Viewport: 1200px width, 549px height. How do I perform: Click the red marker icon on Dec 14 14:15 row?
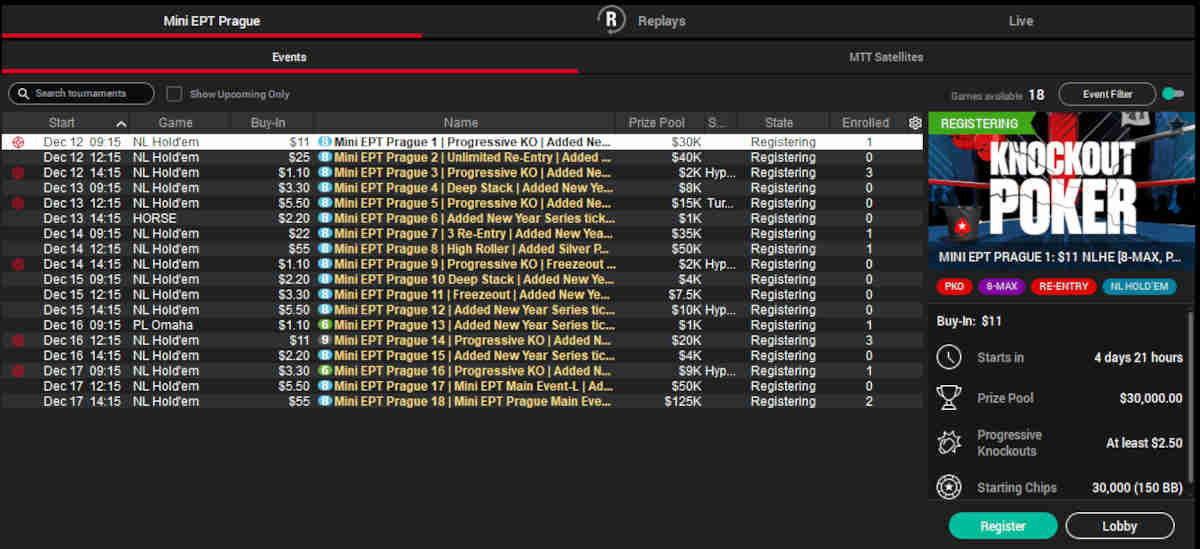click(x=17, y=264)
